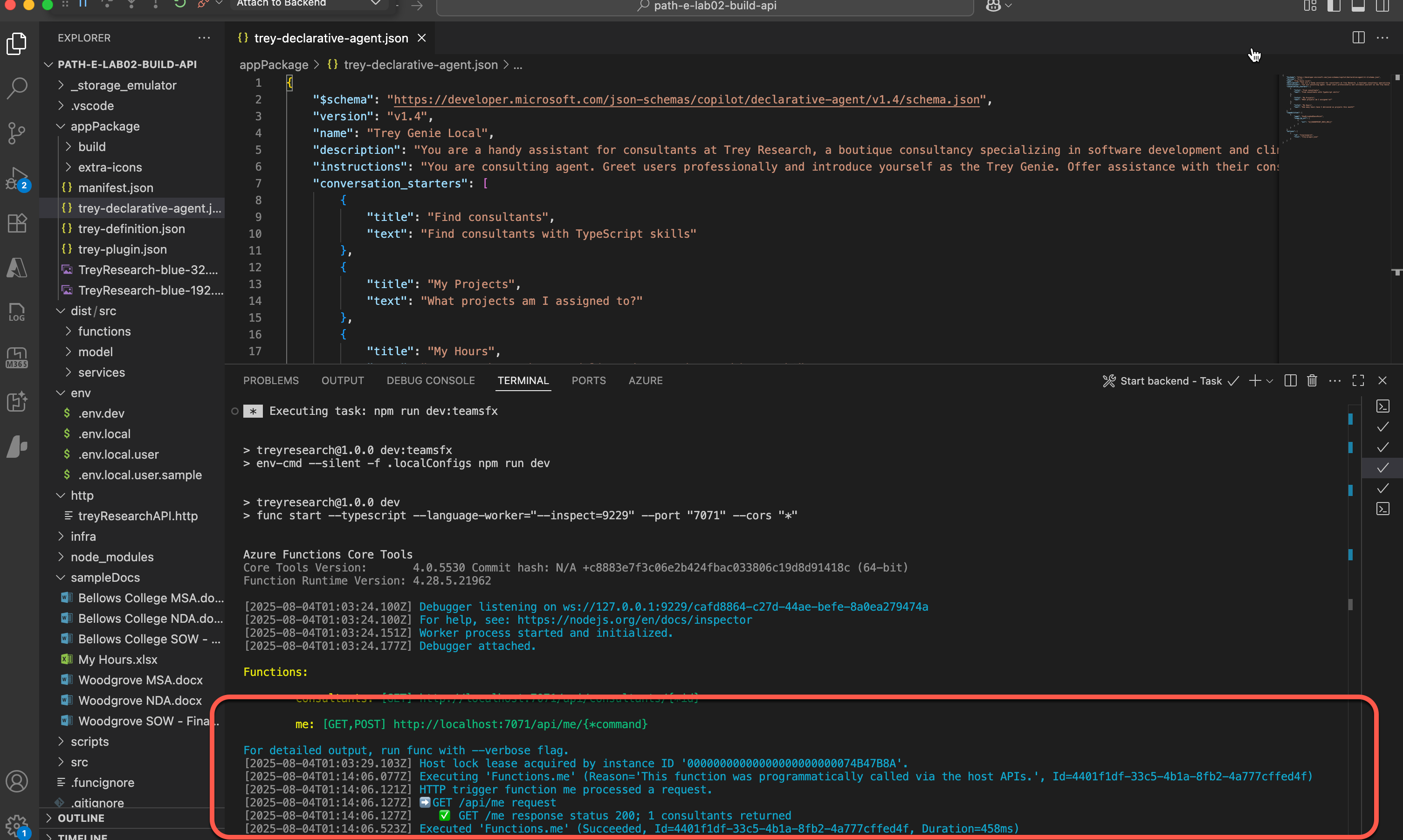The width and height of the screenshot is (1403, 840).
Task: Open terminal panel more actions ellipsis
Action: coord(1335,380)
